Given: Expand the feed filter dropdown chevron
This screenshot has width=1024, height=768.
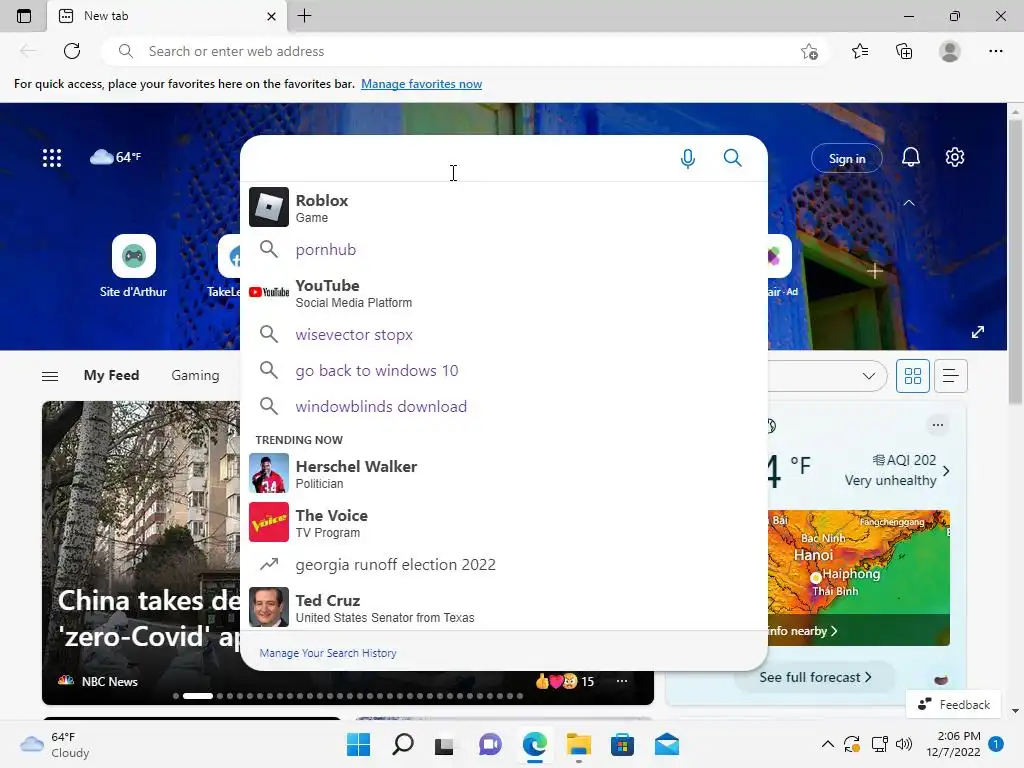Looking at the screenshot, I should point(869,376).
